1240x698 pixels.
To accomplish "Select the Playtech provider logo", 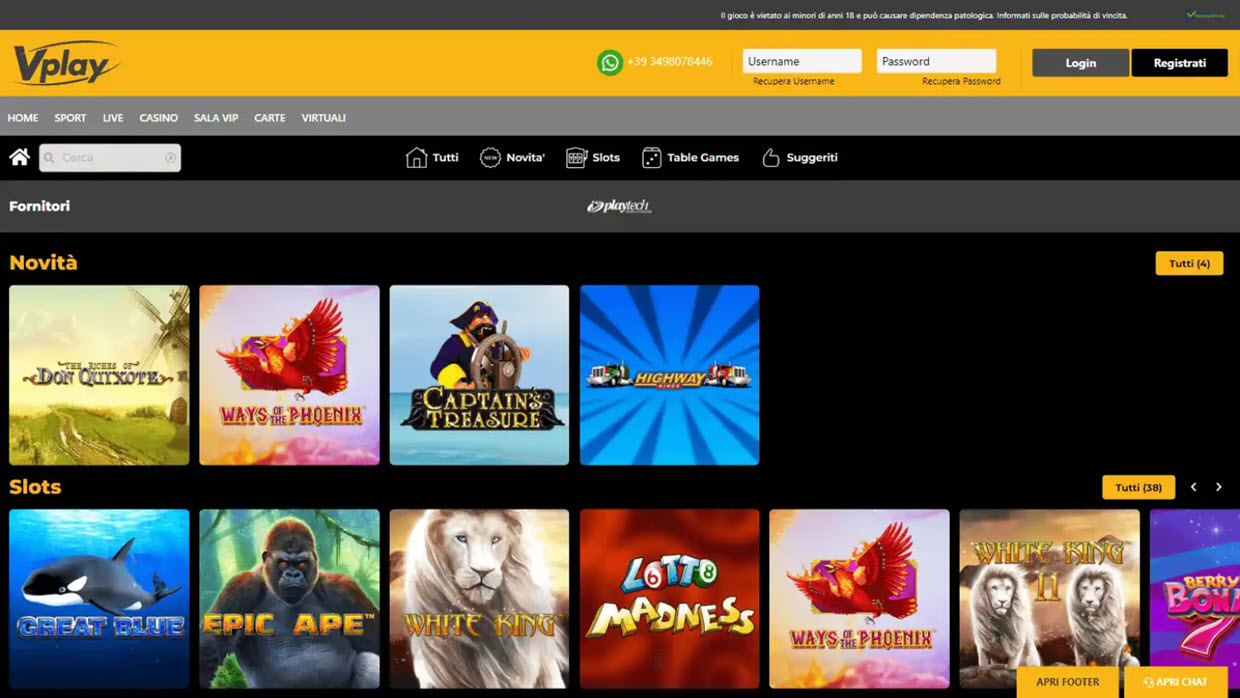I will tap(619, 206).
